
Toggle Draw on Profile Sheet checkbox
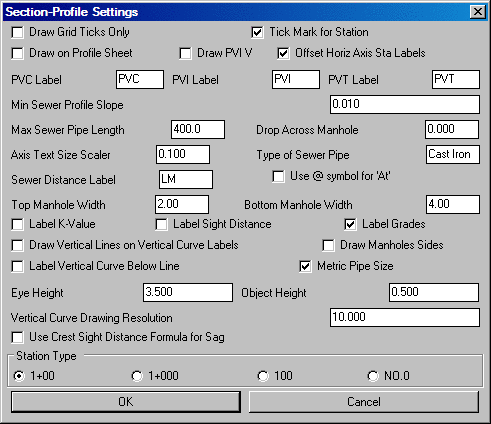click(17, 54)
